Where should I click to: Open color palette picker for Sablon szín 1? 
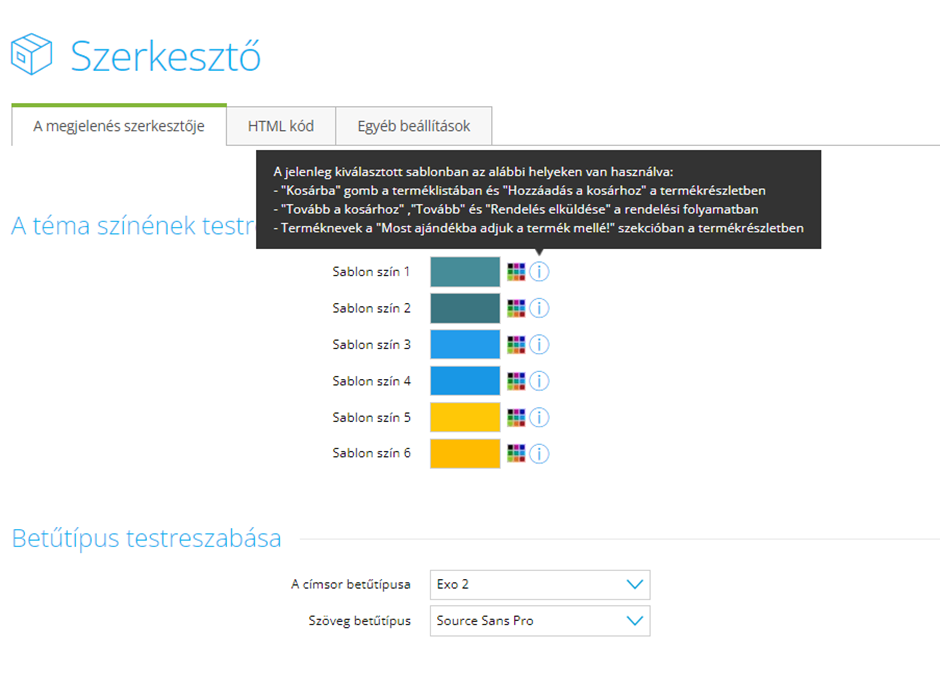[x=516, y=272]
